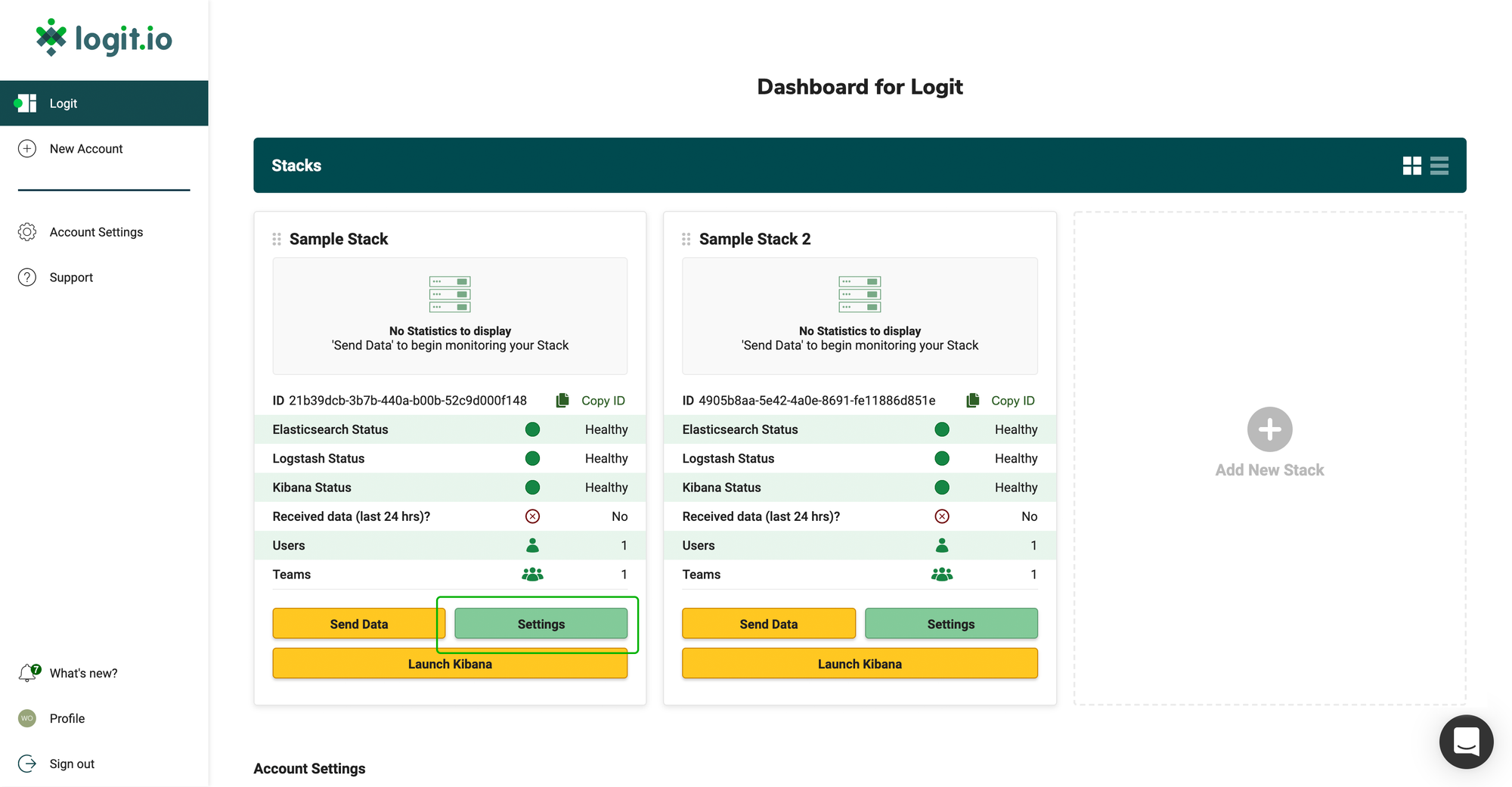The image size is (1512, 787).
Task: Click Kibana status dot in Sample Stack
Action: point(532,487)
